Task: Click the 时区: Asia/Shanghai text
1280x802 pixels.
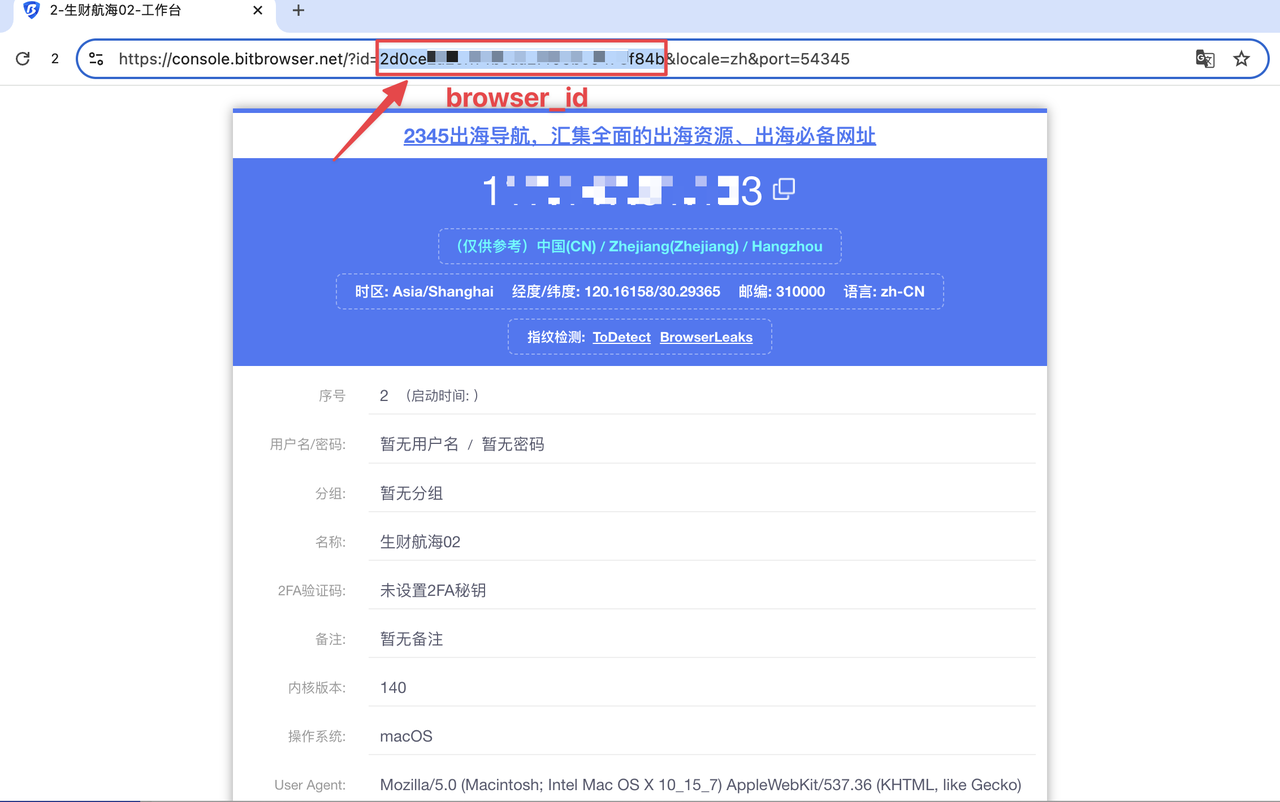Action: click(424, 292)
